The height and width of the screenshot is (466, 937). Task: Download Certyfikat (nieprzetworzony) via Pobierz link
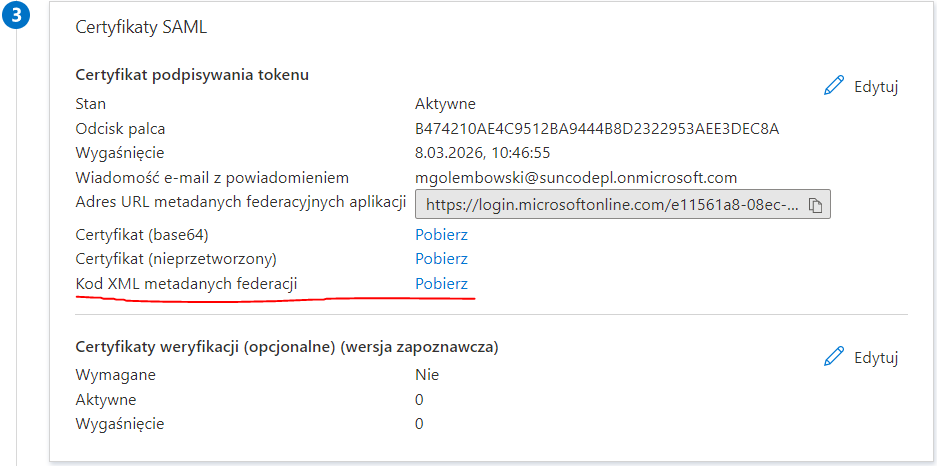[x=442, y=259]
